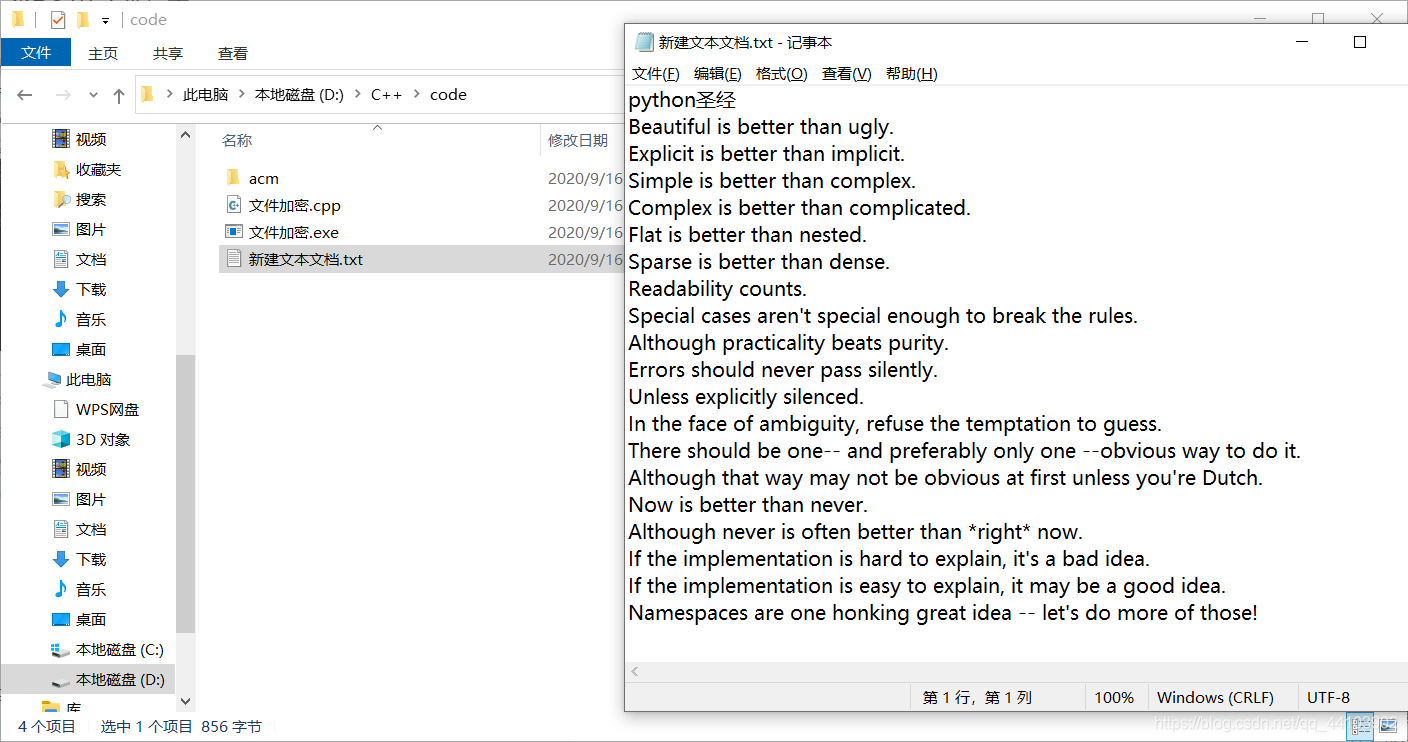Click '第 1 行，第 1 列' in Notepad status bar

pyautogui.click(x=977, y=697)
